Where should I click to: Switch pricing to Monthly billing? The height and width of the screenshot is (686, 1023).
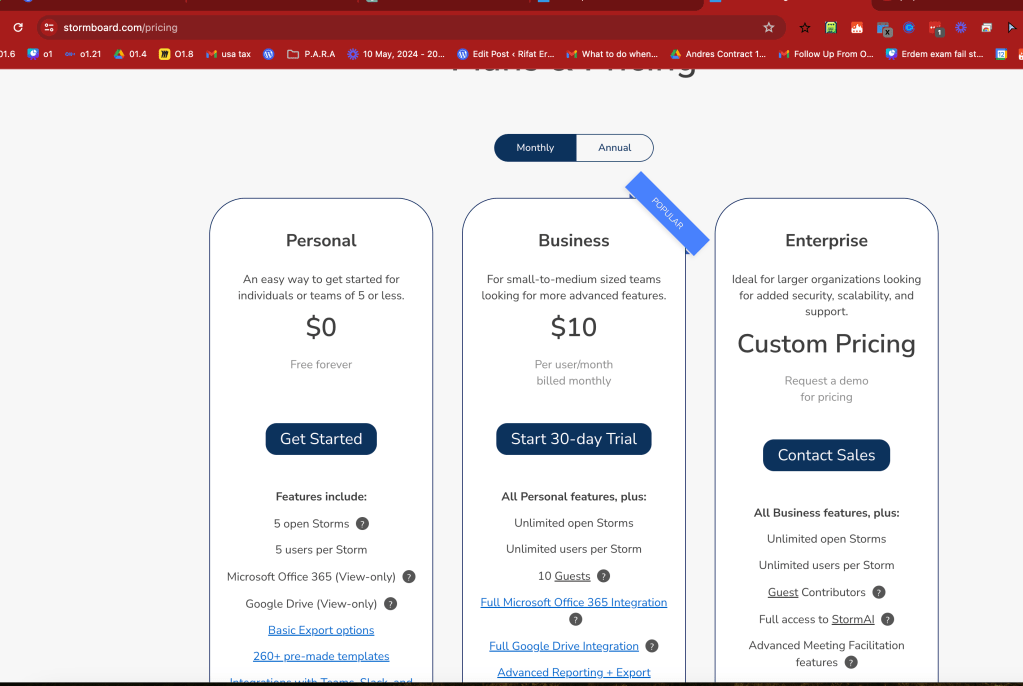(x=535, y=148)
